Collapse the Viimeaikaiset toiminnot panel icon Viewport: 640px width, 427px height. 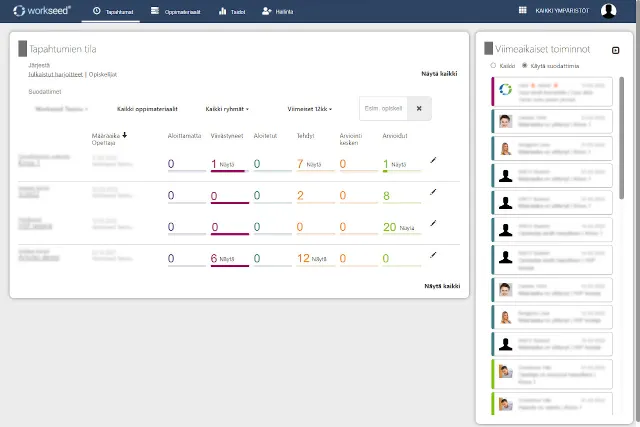click(616, 50)
